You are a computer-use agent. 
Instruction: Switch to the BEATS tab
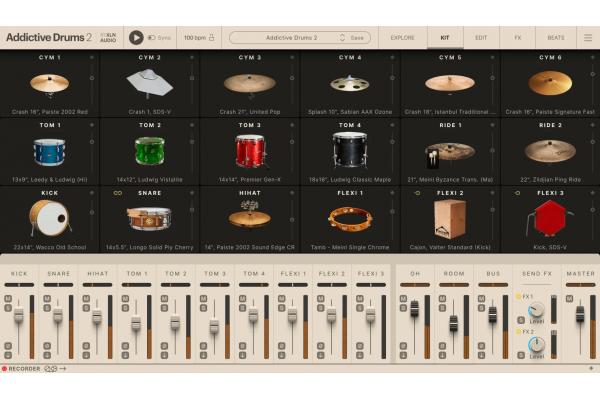[x=556, y=38]
